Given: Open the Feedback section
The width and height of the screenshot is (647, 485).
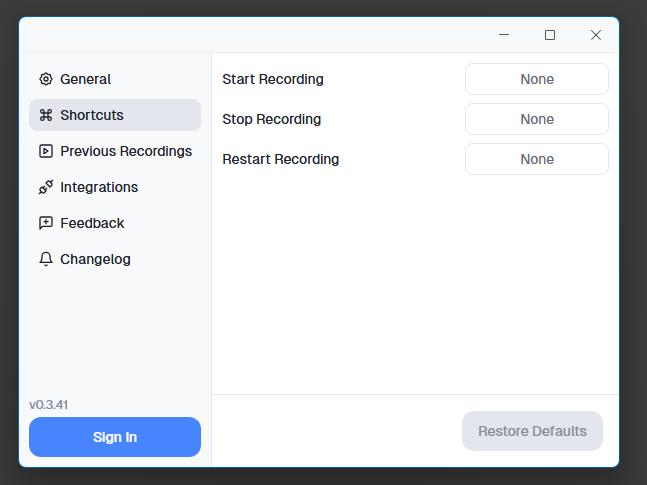Looking at the screenshot, I should [x=92, y=223].
